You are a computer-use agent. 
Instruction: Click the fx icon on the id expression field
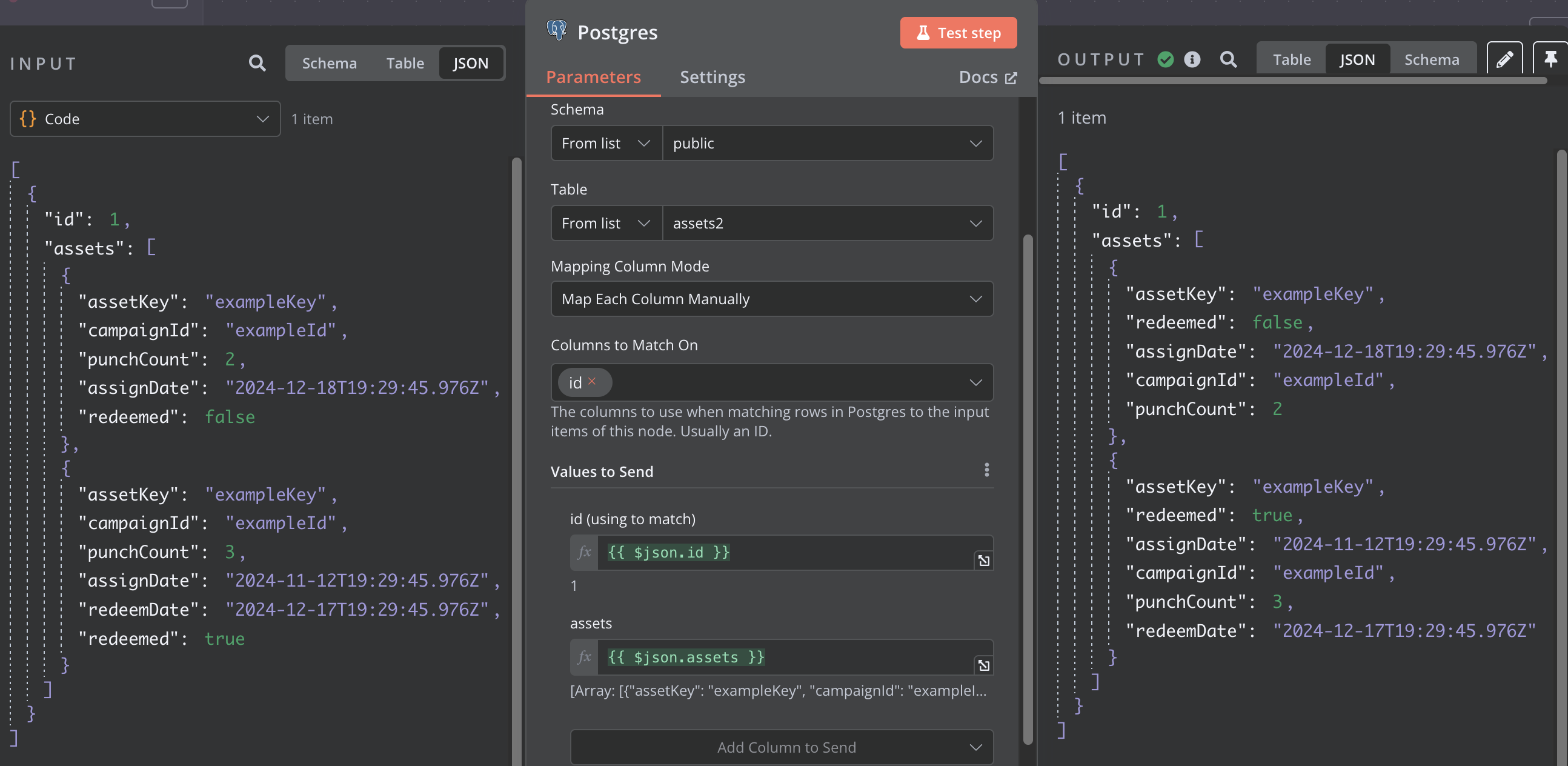[583, 552]
